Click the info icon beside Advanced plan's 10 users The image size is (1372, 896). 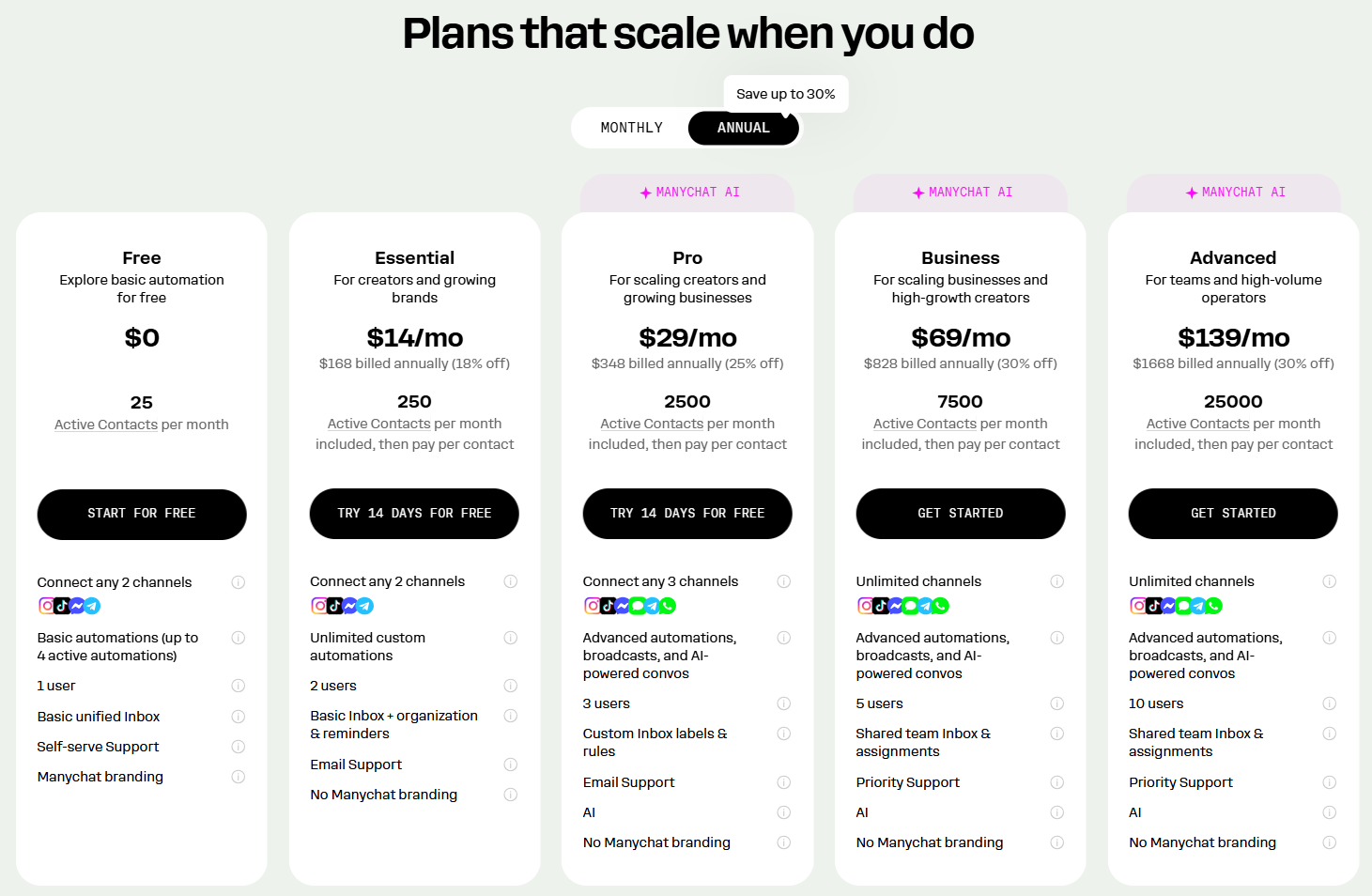[1329, 703]
